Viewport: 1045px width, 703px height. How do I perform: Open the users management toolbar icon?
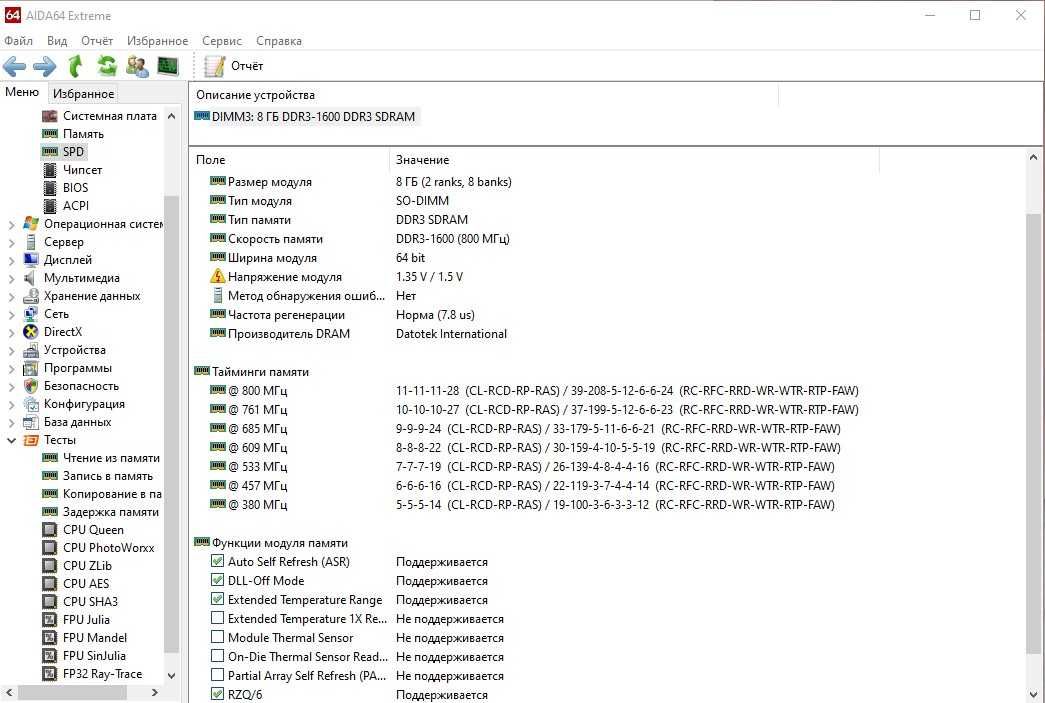[137, 66]
